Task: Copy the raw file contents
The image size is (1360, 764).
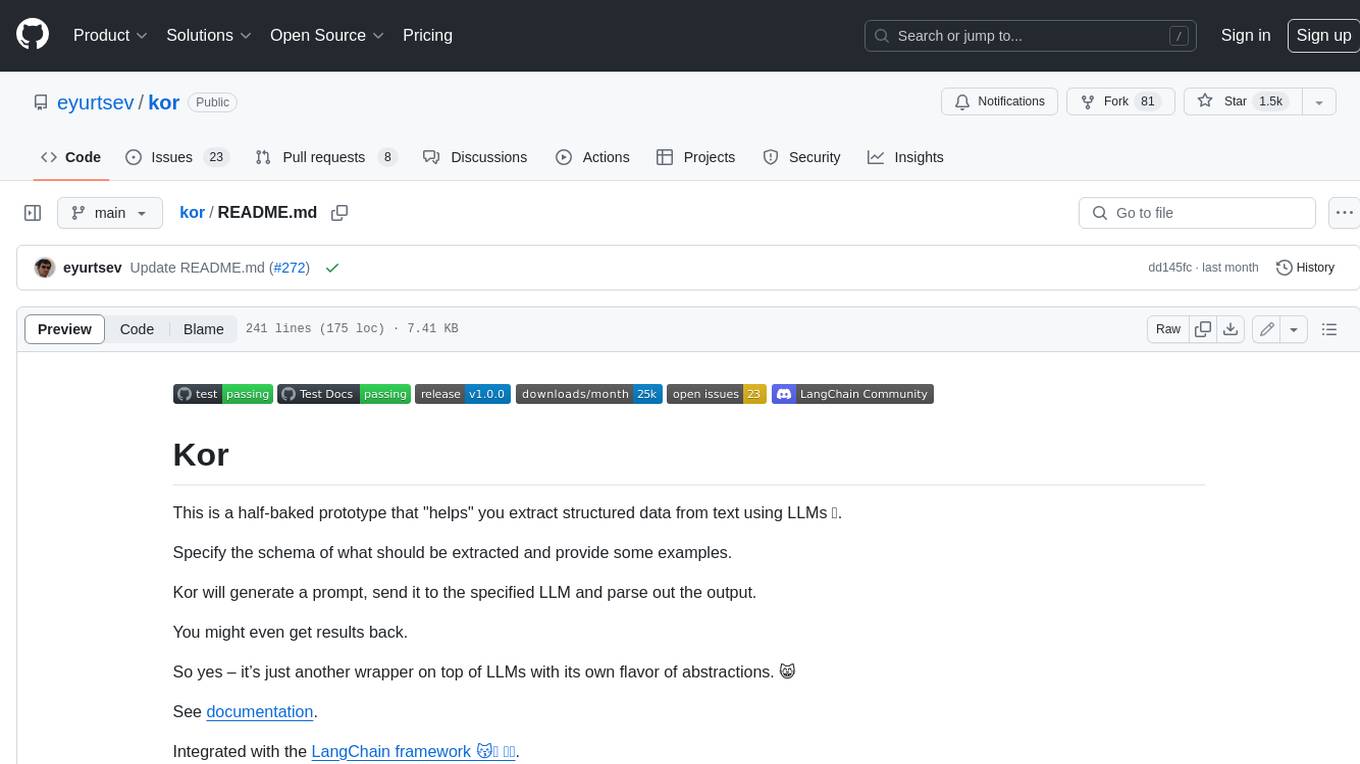Action: point(1203,329)
